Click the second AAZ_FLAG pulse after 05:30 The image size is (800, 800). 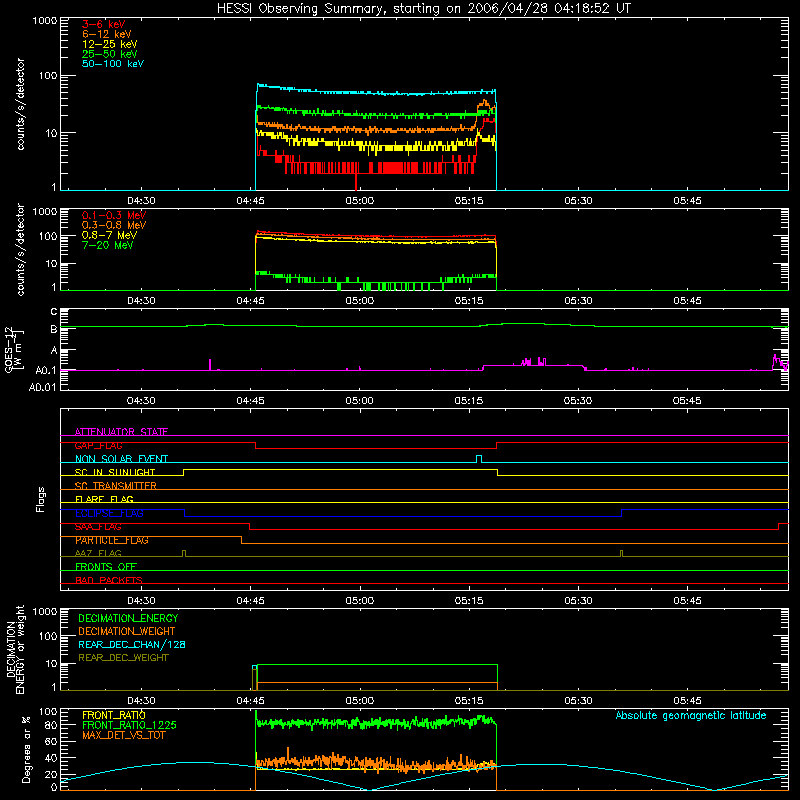tap(621, 553)
